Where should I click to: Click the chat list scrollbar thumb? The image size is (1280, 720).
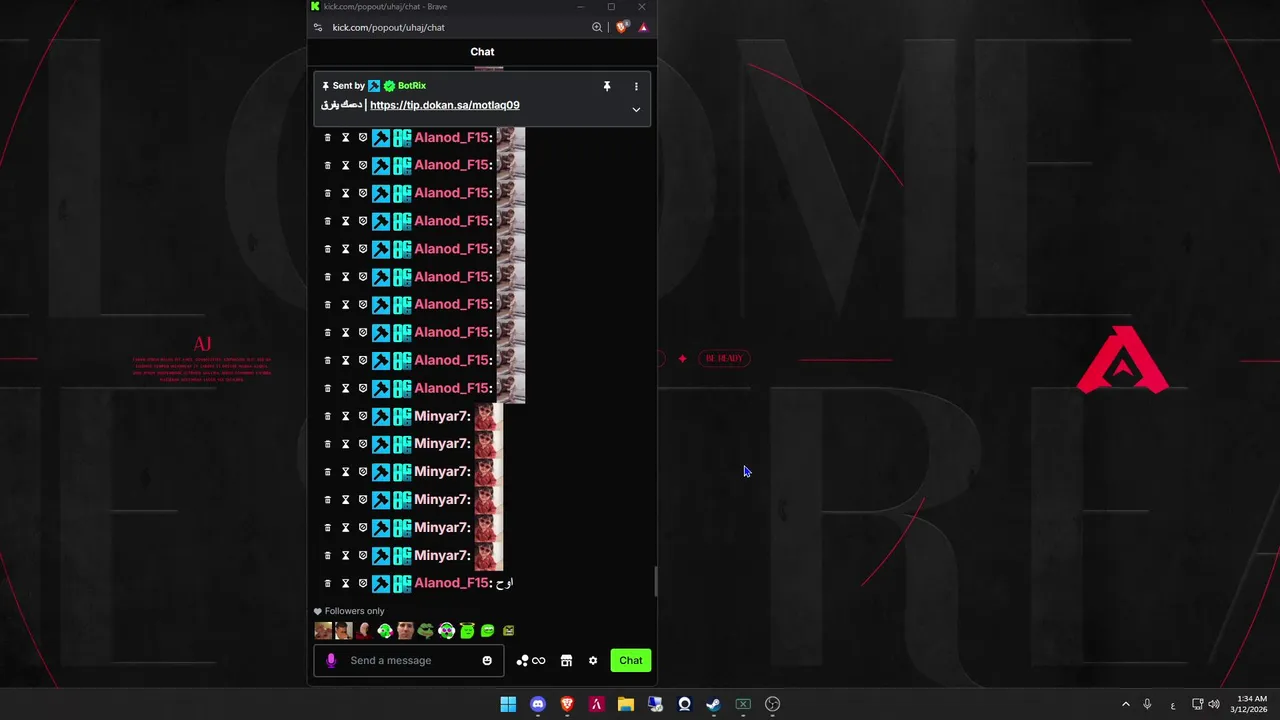[656, 581]
